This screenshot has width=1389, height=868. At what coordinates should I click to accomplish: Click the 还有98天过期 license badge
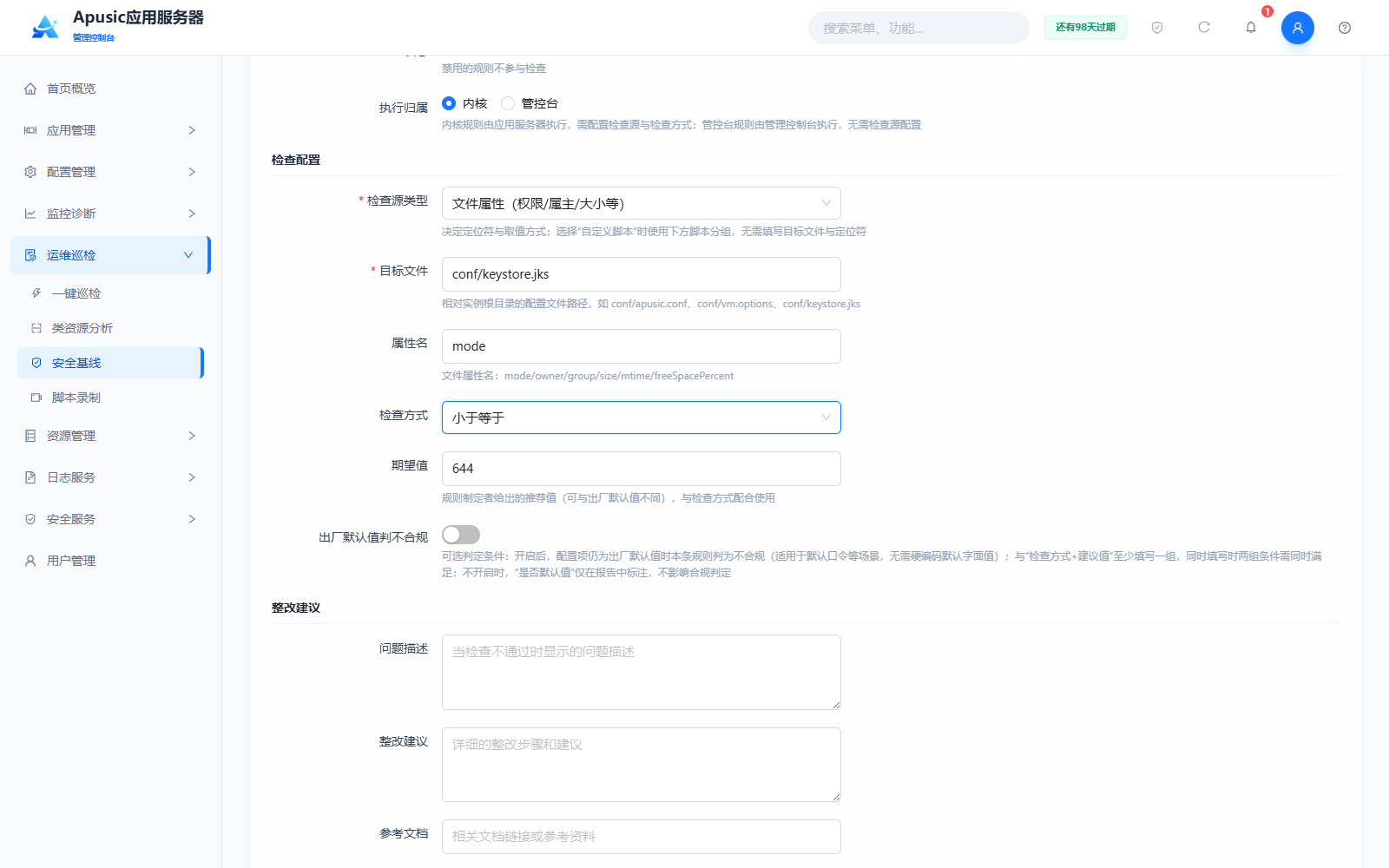[x=1085, y=28]
